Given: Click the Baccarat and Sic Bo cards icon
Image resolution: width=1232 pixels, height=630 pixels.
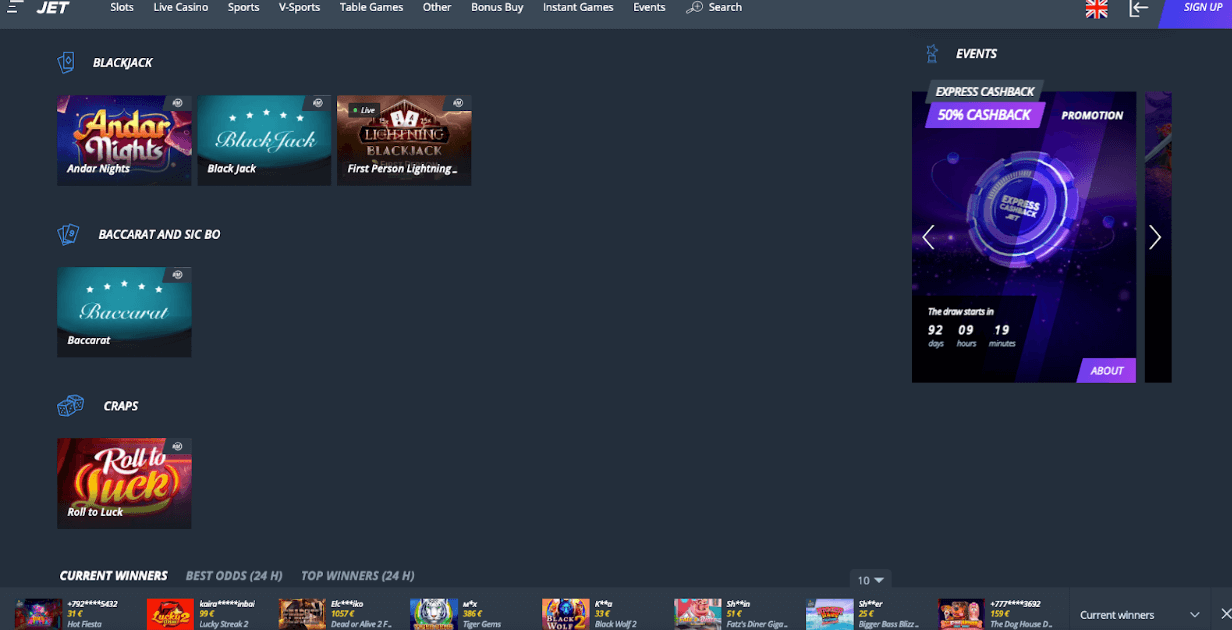Looking at the screenshot, I should pos(68,234).
